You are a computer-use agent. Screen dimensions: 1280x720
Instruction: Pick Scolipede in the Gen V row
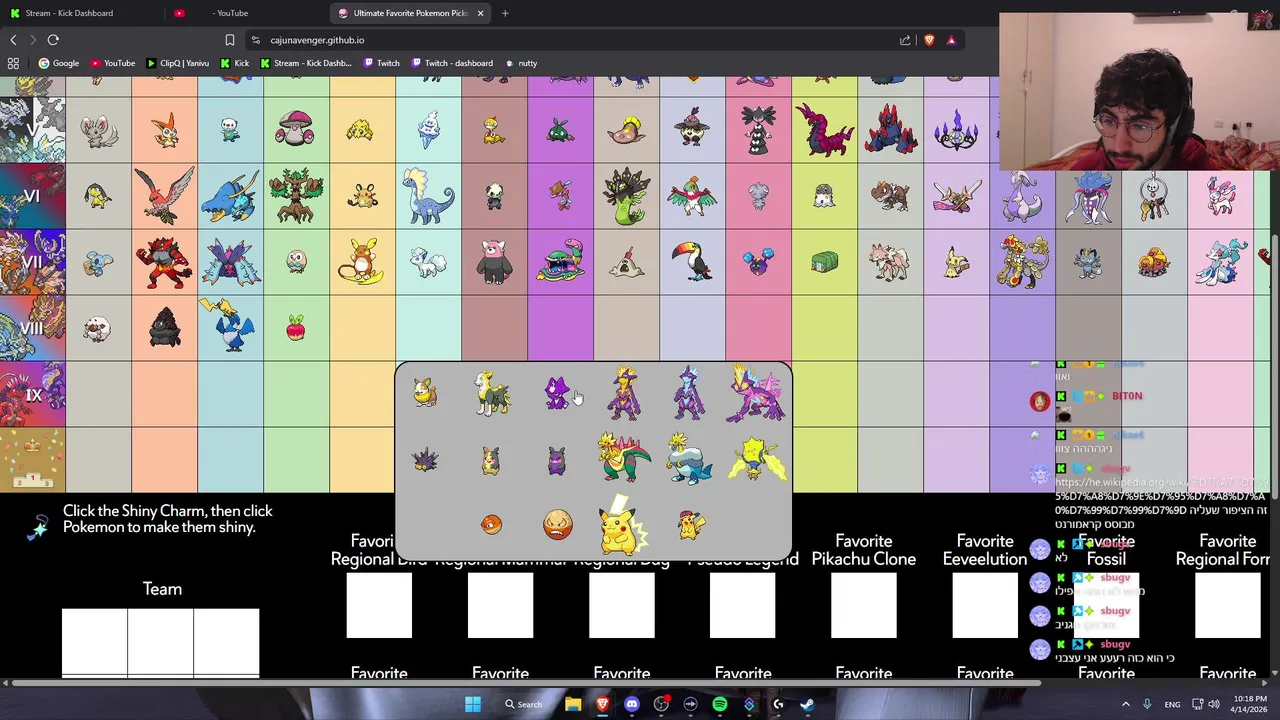pyautogui.click(x=824, y=130)
